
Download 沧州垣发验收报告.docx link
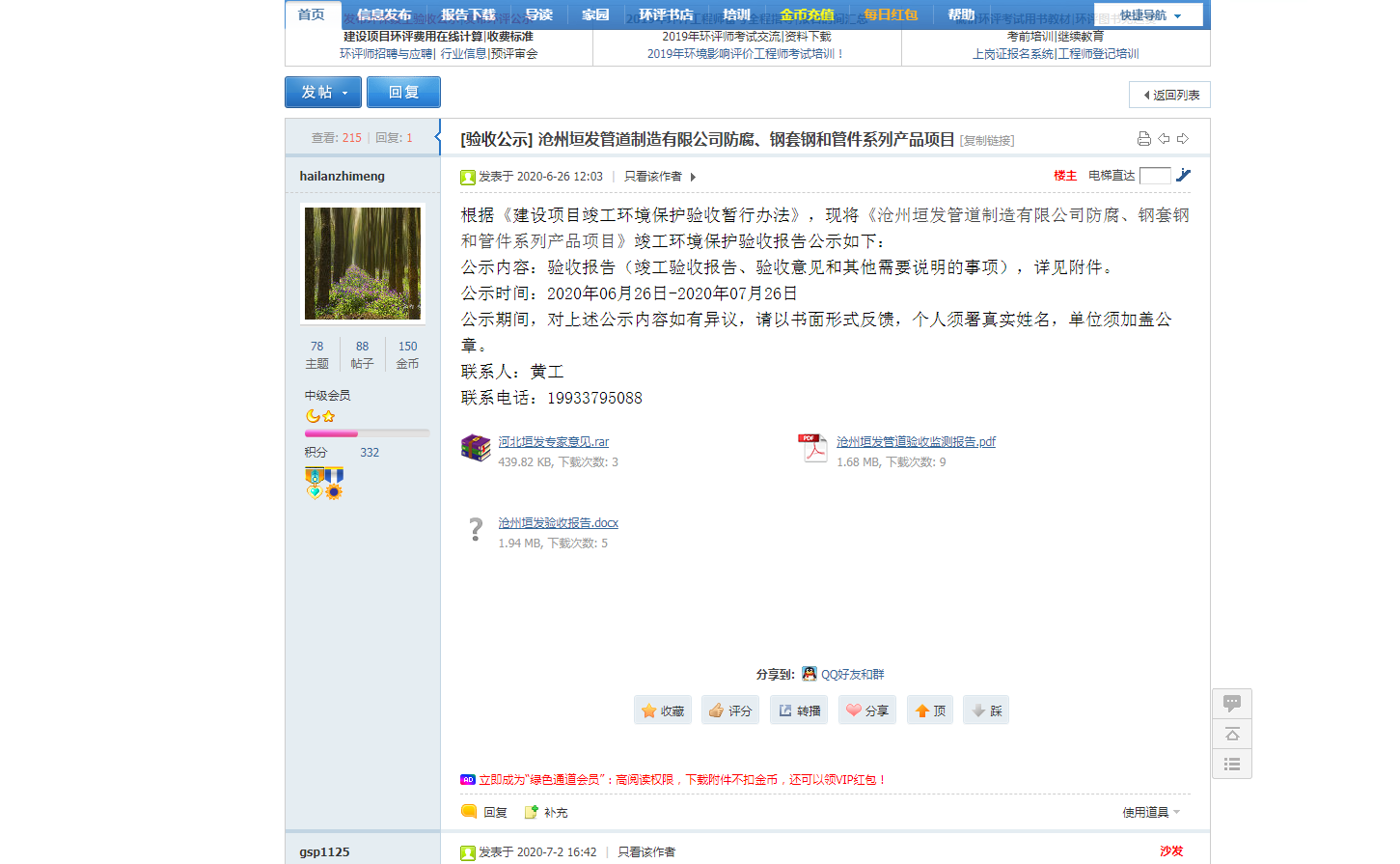(558, 523)
